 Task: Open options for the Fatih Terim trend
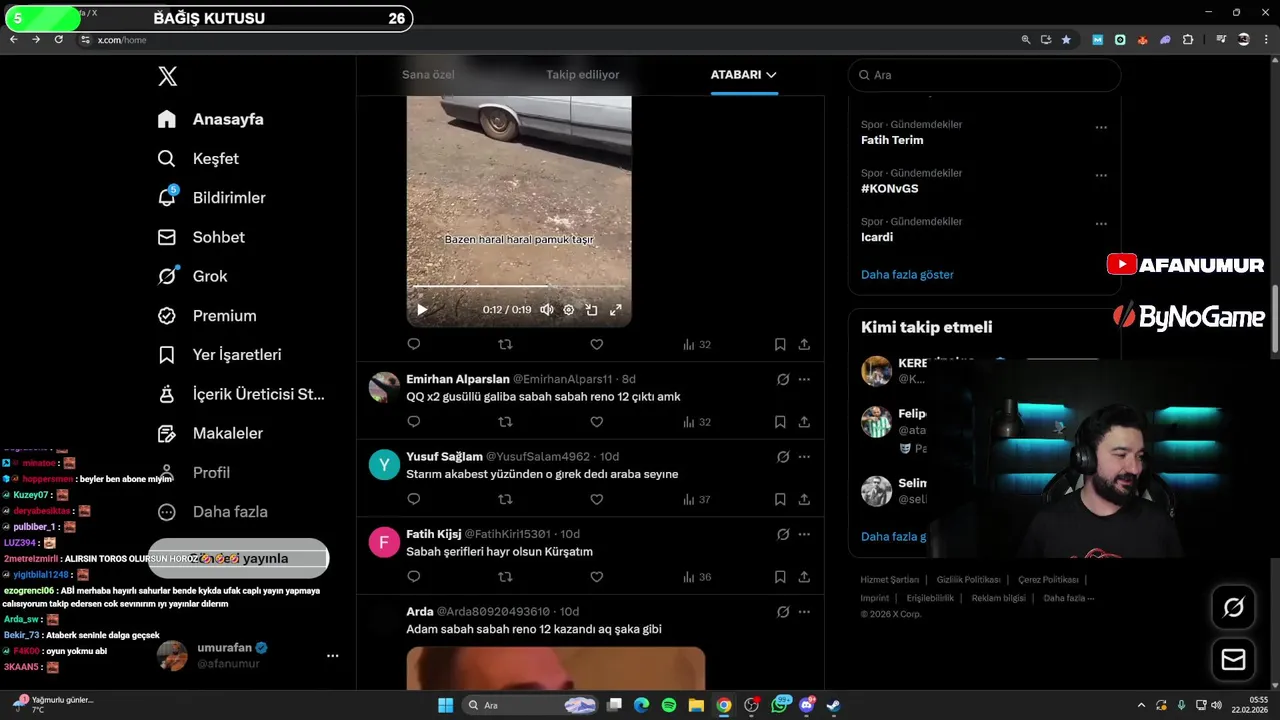tap(1101, 127)
